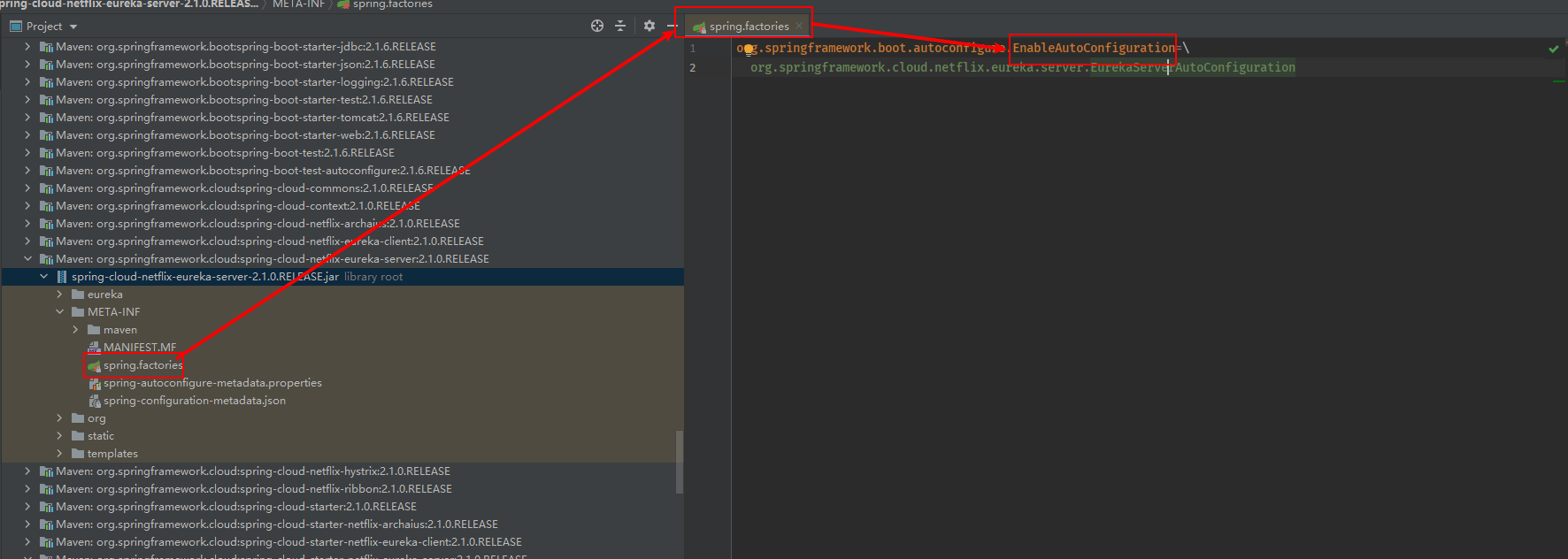Select Maven spring-boot-starter-test row
Image resolution: width=1568 pixels, height=559 pixels.
coord(342,100)
